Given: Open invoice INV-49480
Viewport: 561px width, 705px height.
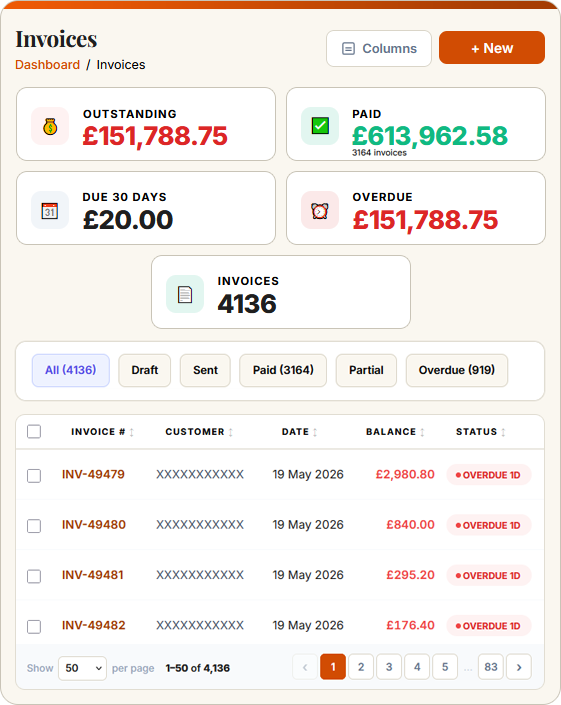Looking at the screenshot, I should [x=94, y=525].
